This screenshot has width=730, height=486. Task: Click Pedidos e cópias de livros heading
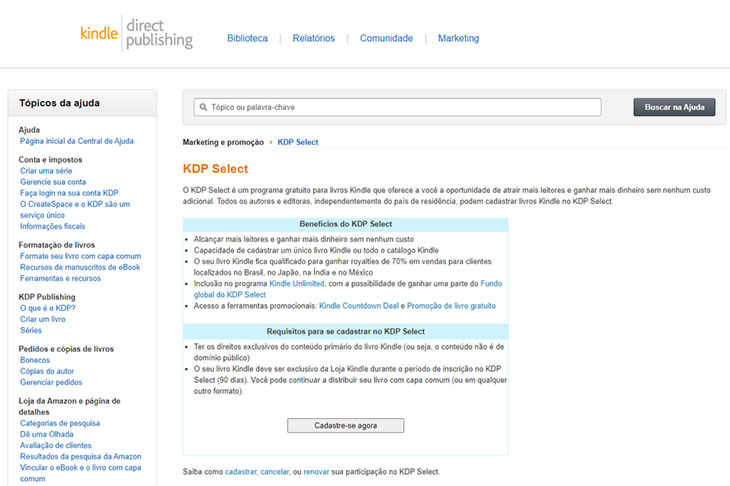(x=66, y=349)
